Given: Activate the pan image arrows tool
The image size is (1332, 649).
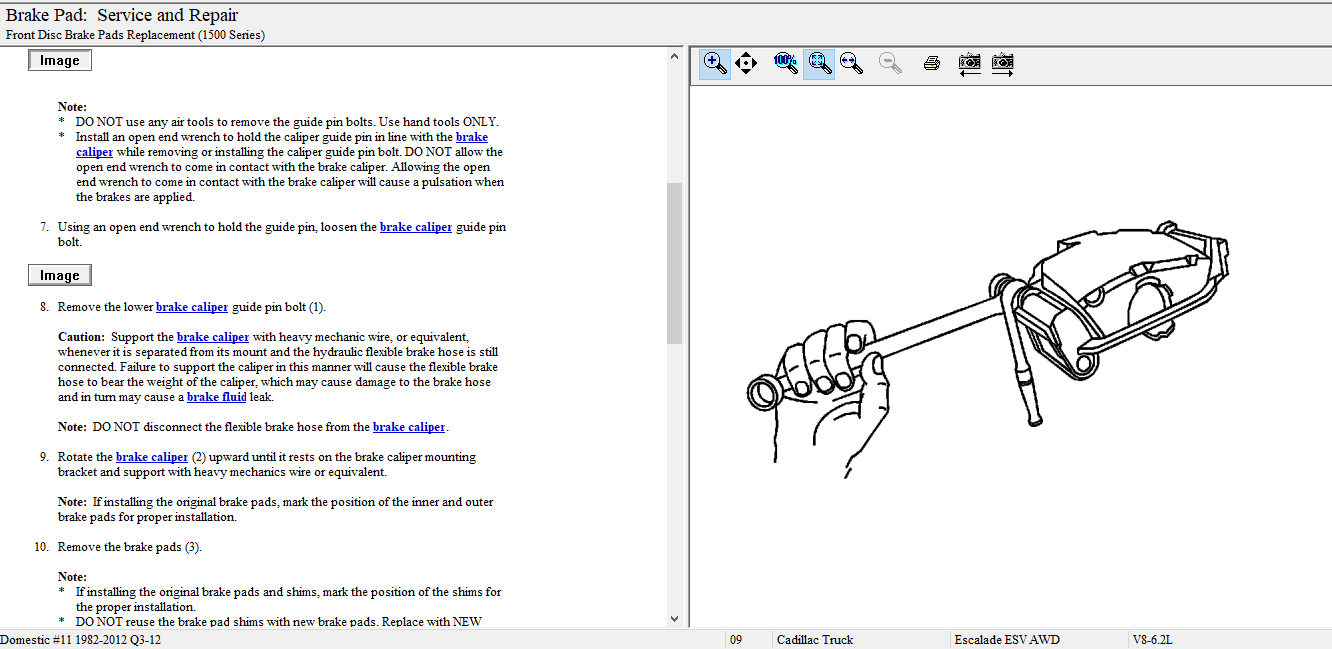Looking at the screenshot, I should pos(746,64).
